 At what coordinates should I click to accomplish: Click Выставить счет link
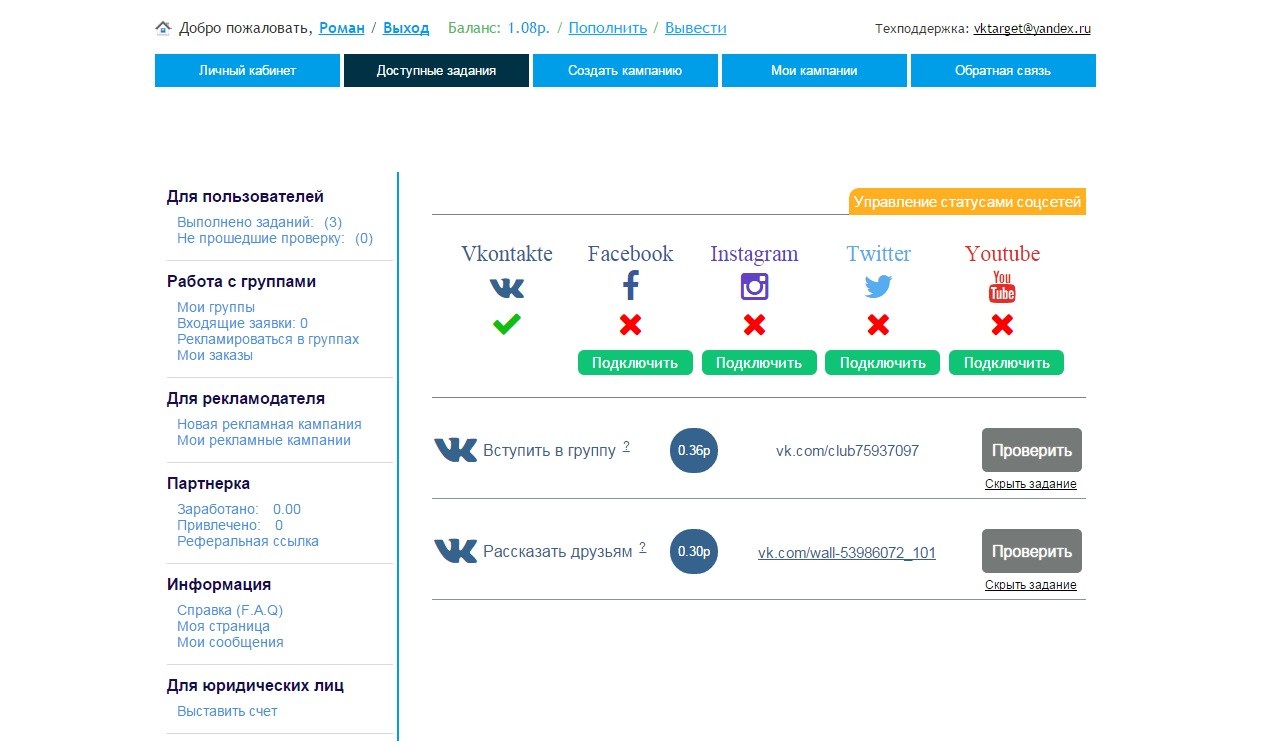coord(227,711)
